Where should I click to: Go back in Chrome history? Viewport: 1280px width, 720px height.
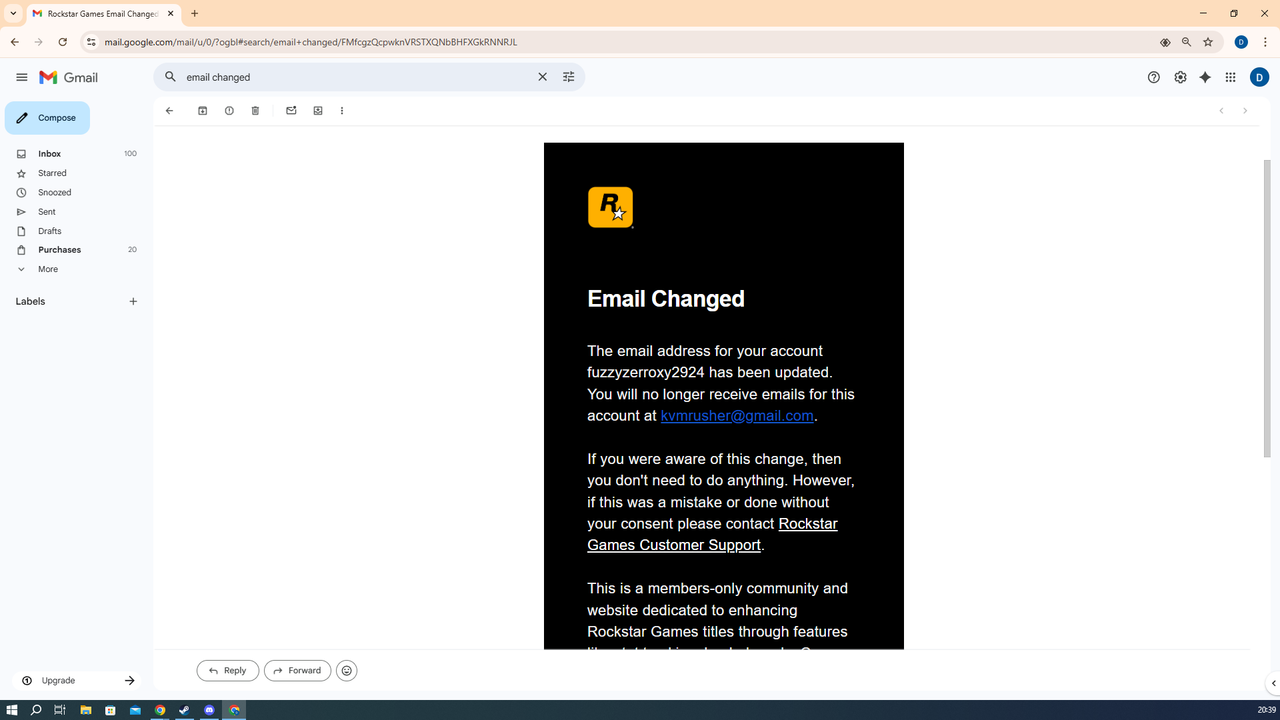tap(15, 42)
